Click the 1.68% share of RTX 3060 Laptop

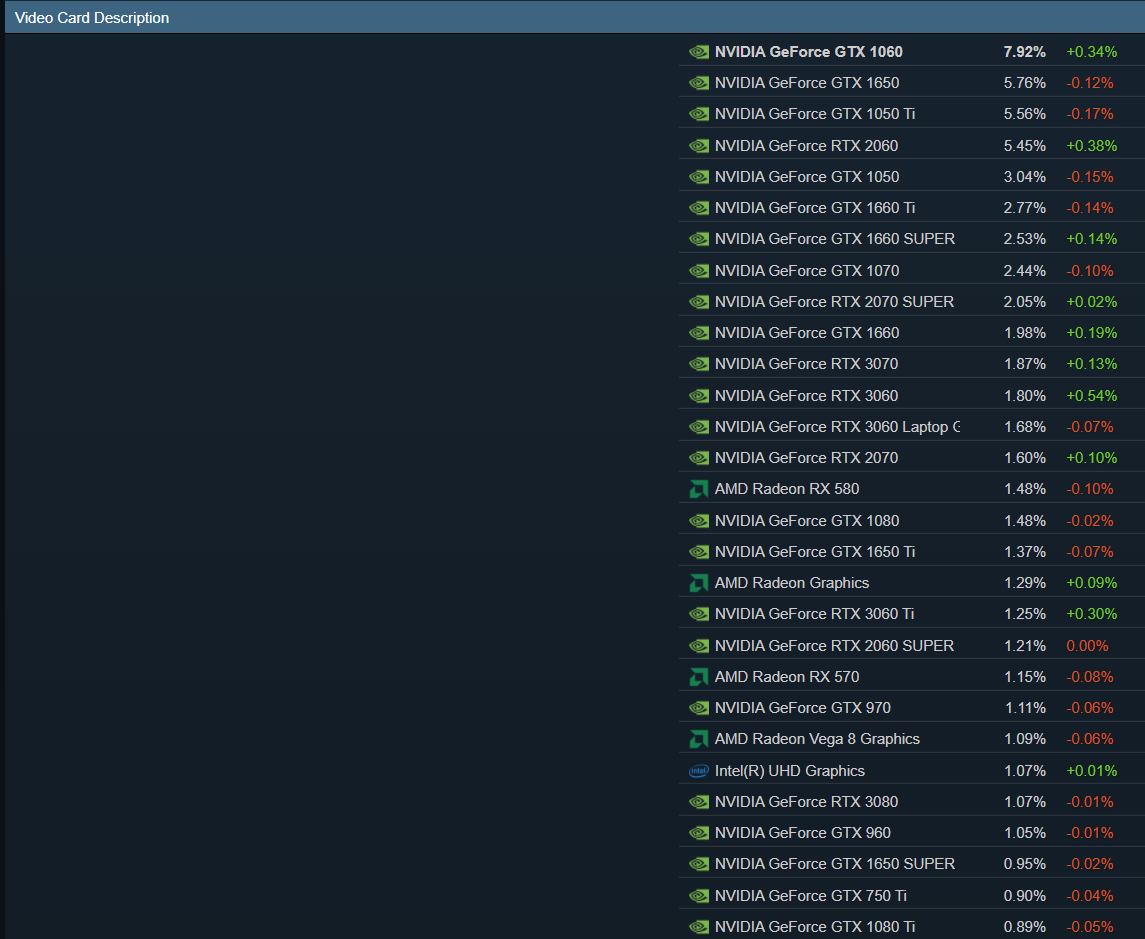tap(1025, 426)
